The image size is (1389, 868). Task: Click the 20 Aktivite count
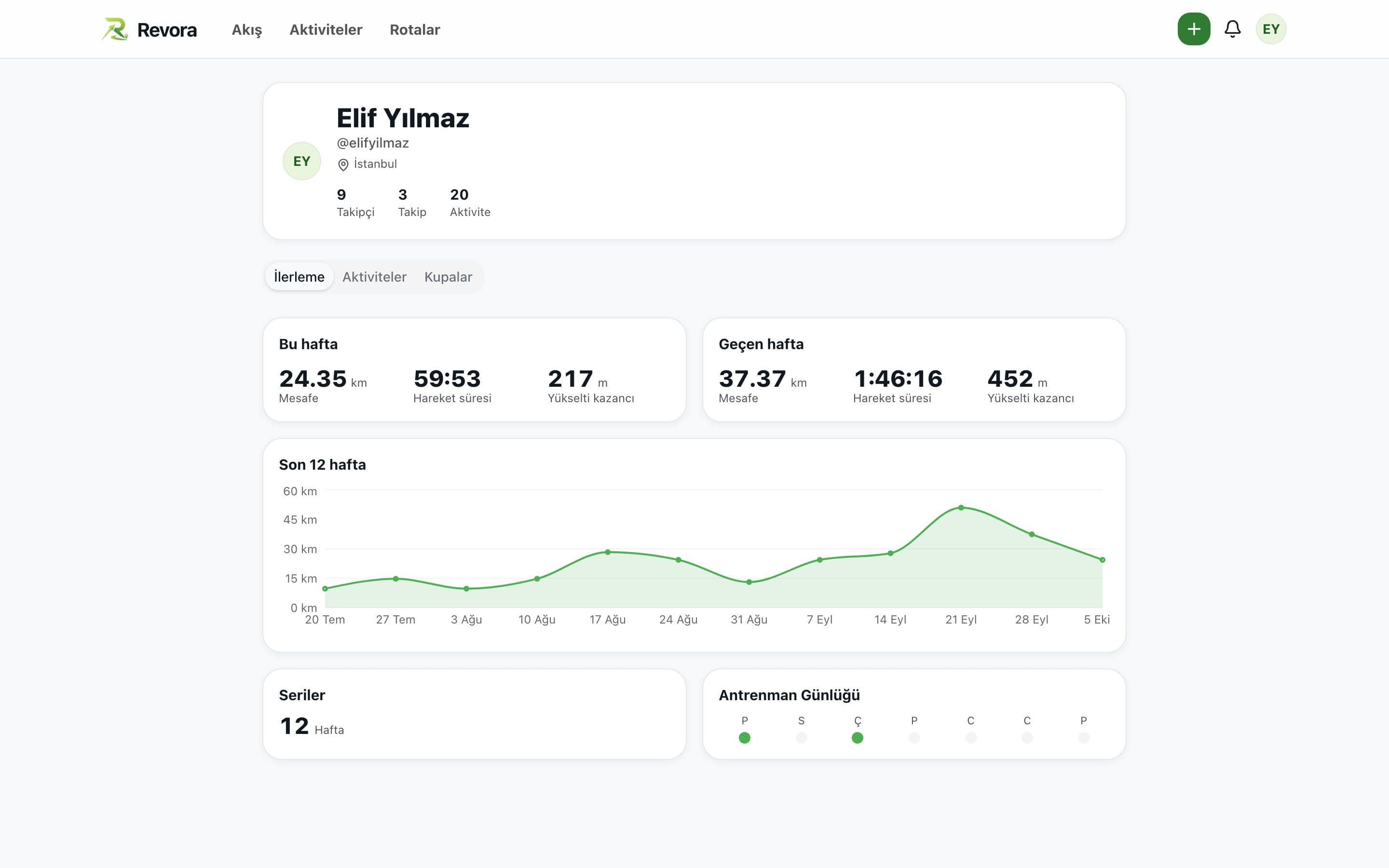click(x=469, y=203)
